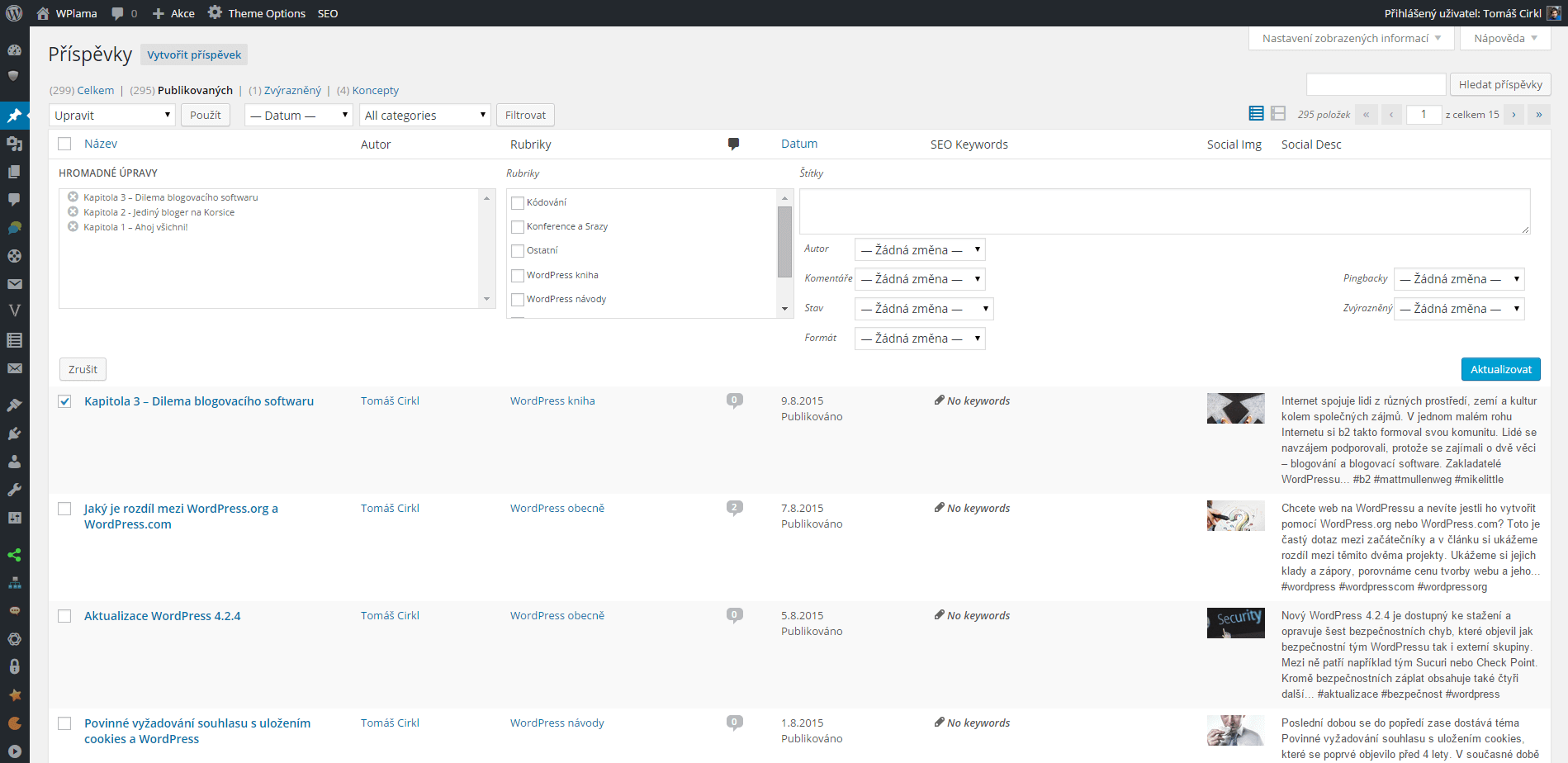Go to the next page arrow
This screenshot has width=1568, height=763.
(1513, 115)
